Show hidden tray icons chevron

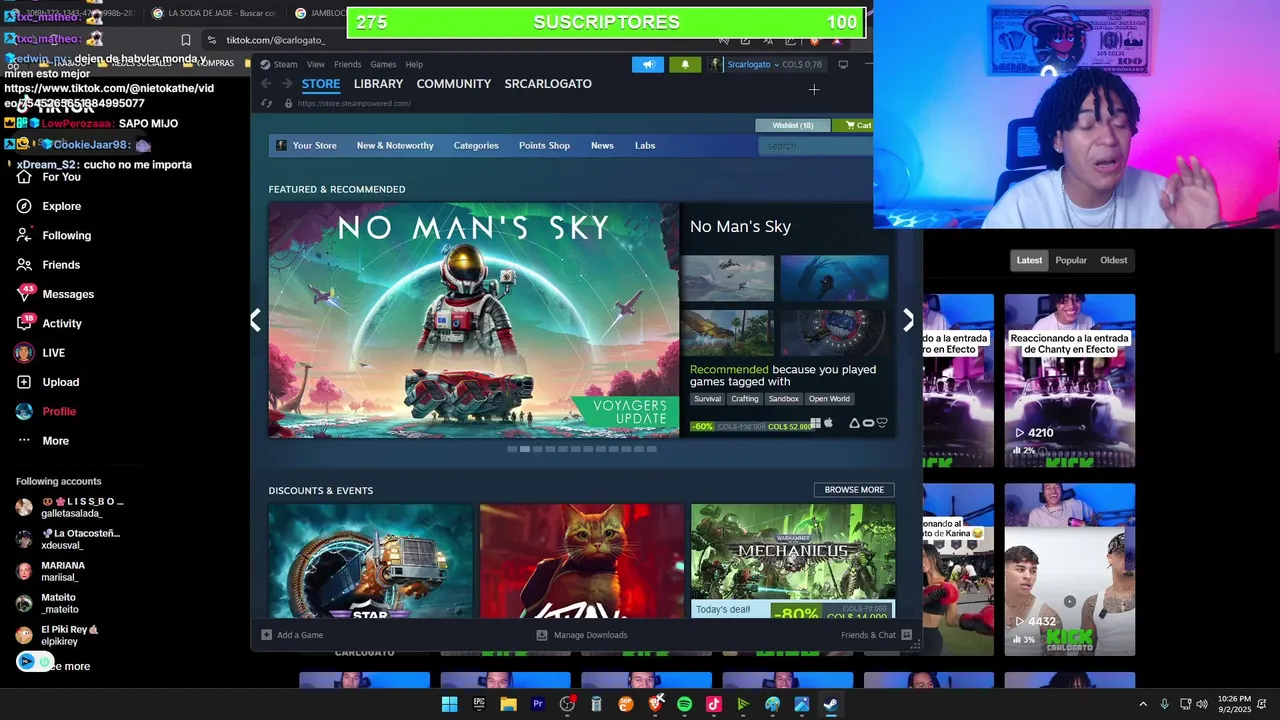[x=1143, y=704]
